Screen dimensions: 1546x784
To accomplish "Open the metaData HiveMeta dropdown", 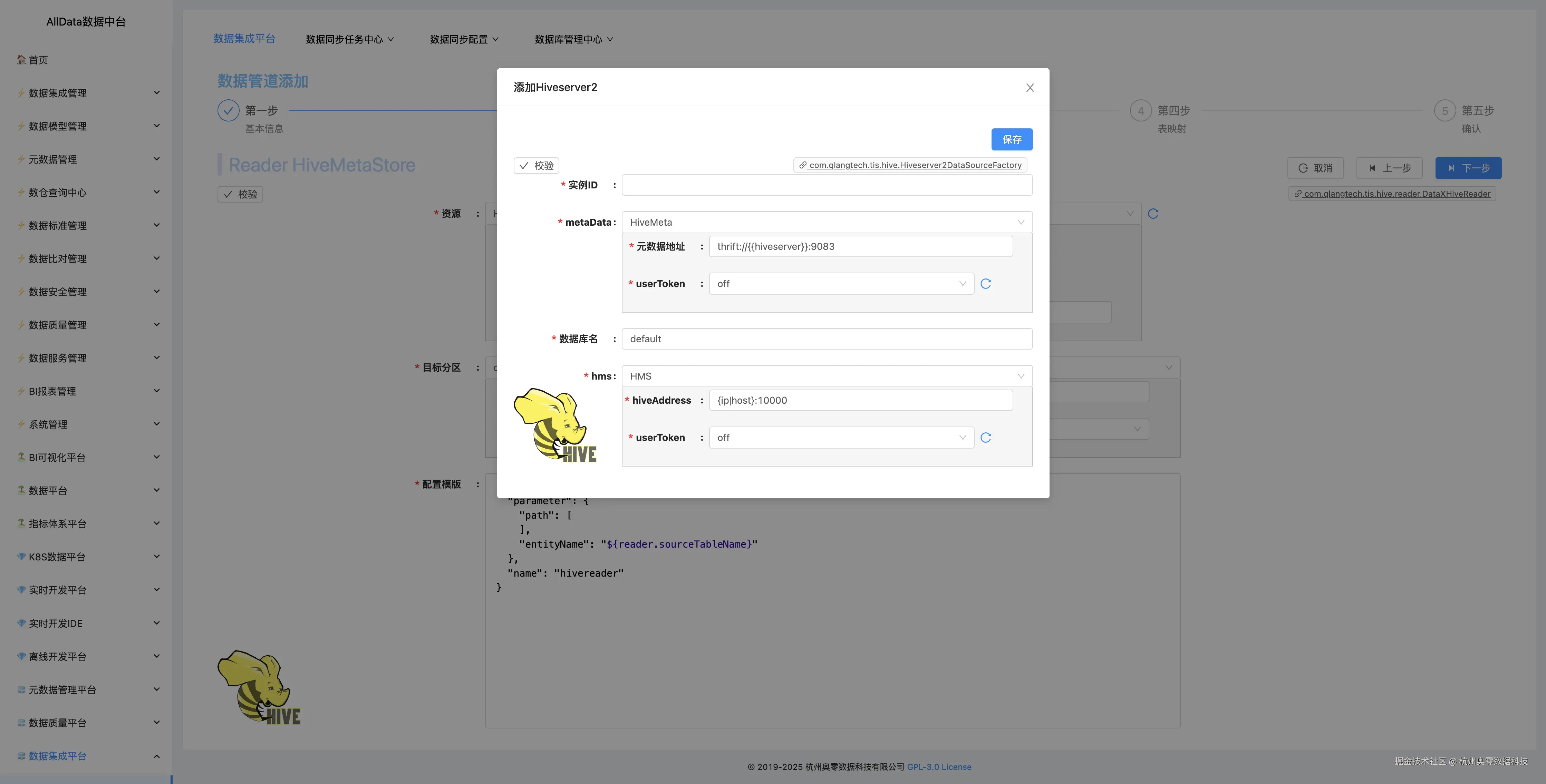I will pyautogui.click(x=827, y=223).
